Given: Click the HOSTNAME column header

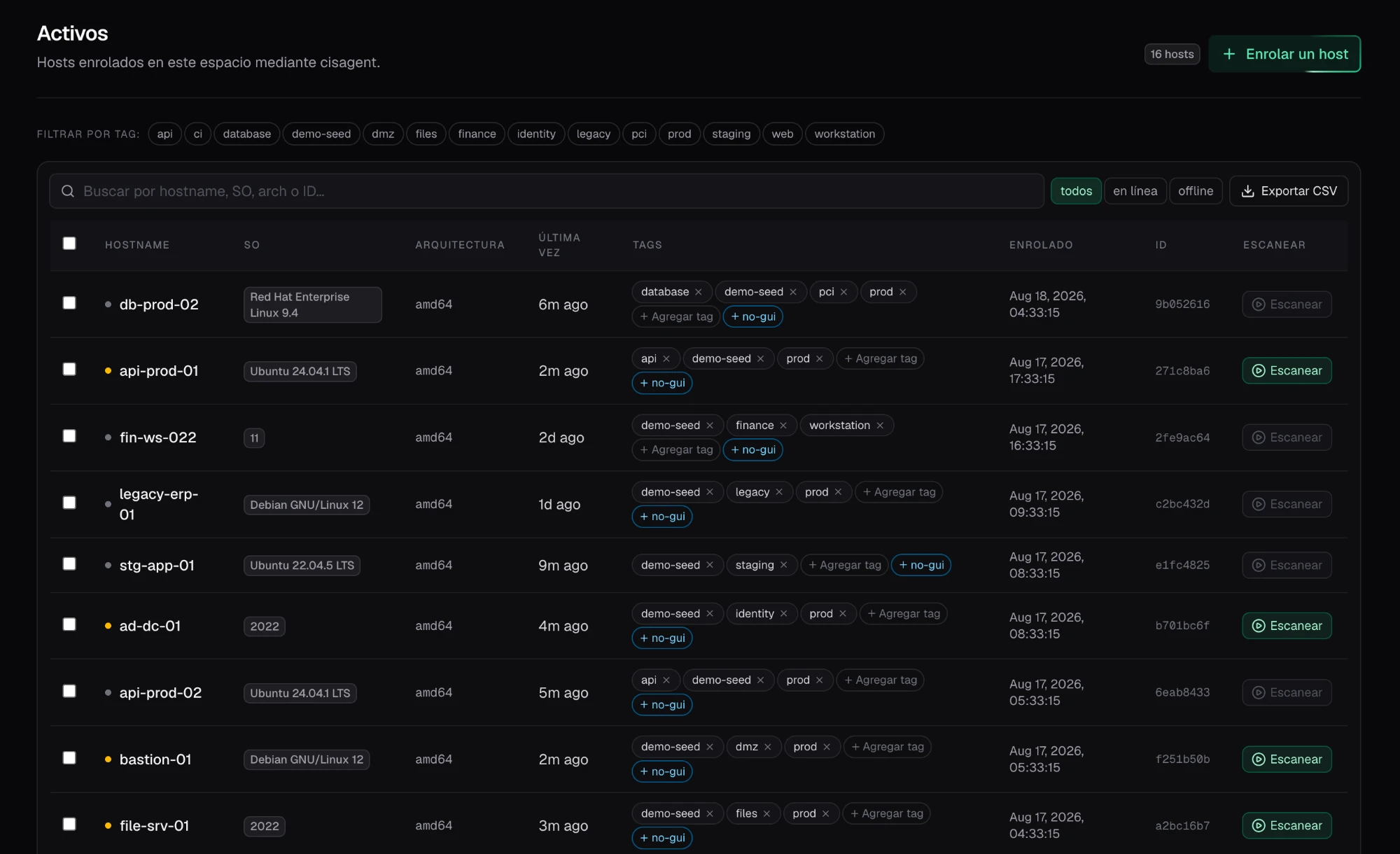Looking at the screenshot, I should click(x=137, y=245).
